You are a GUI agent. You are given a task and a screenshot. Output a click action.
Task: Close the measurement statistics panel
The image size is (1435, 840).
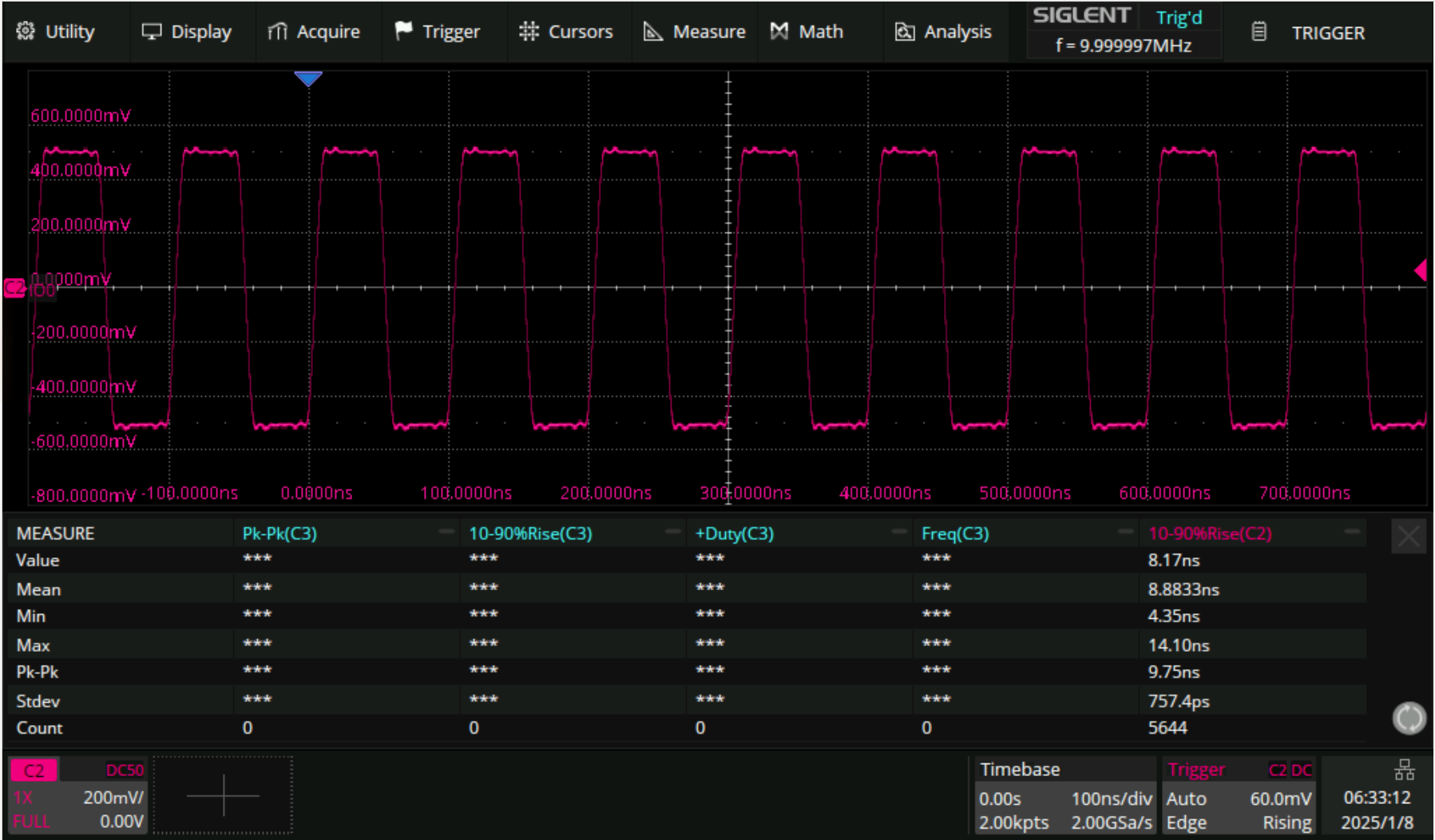click(x=1409, y=536)
